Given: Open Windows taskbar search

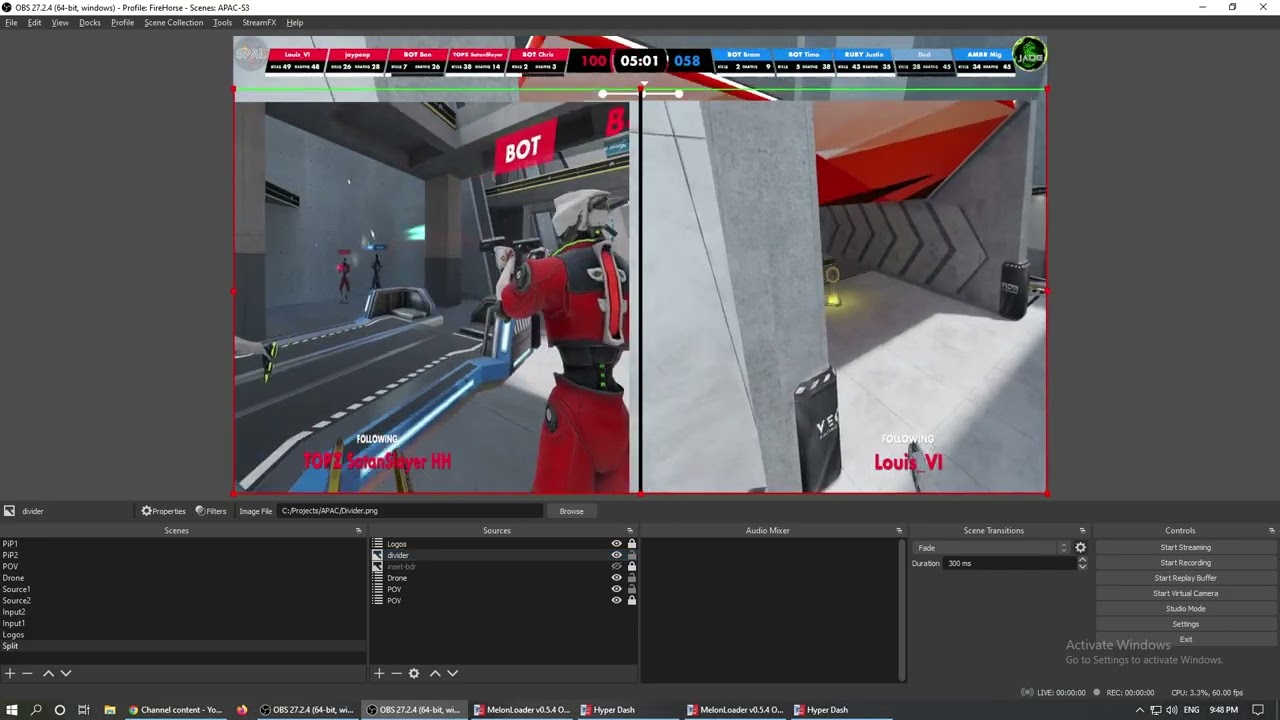Looking at the screenshot, I should (x=36, y=710).
